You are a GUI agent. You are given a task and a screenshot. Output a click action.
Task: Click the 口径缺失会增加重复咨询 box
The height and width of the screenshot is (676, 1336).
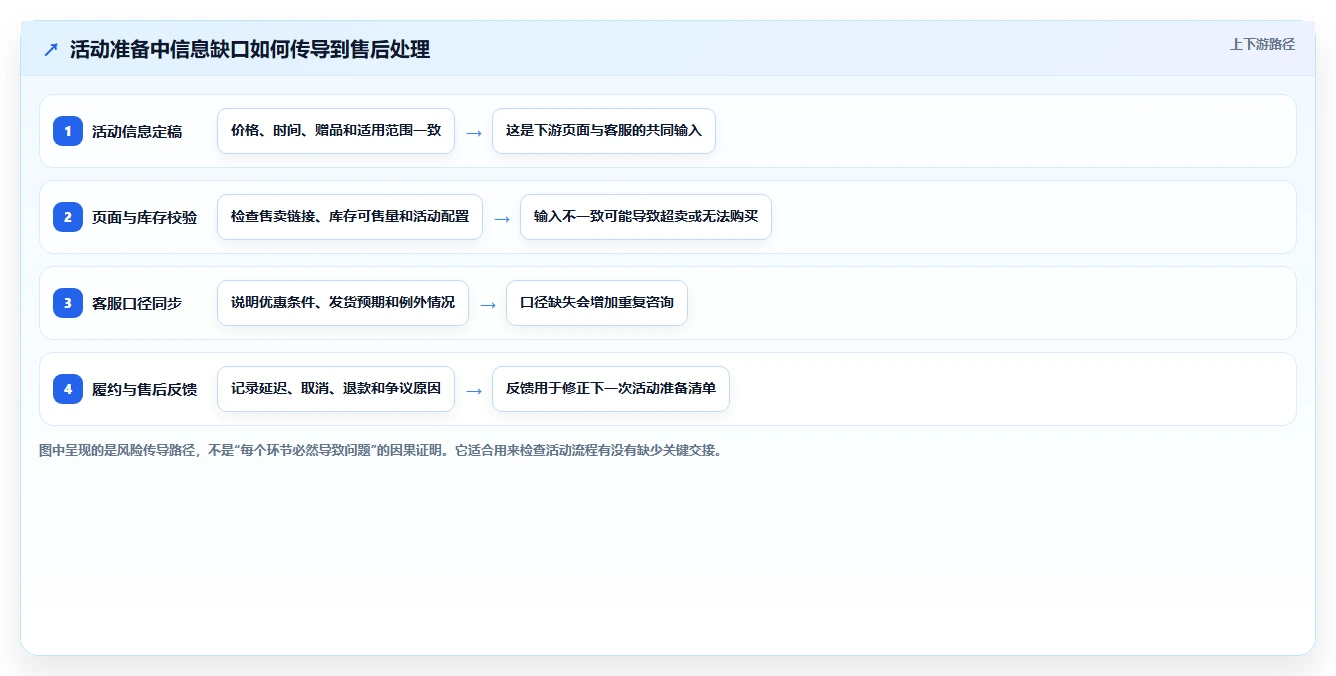pos(597,303)
